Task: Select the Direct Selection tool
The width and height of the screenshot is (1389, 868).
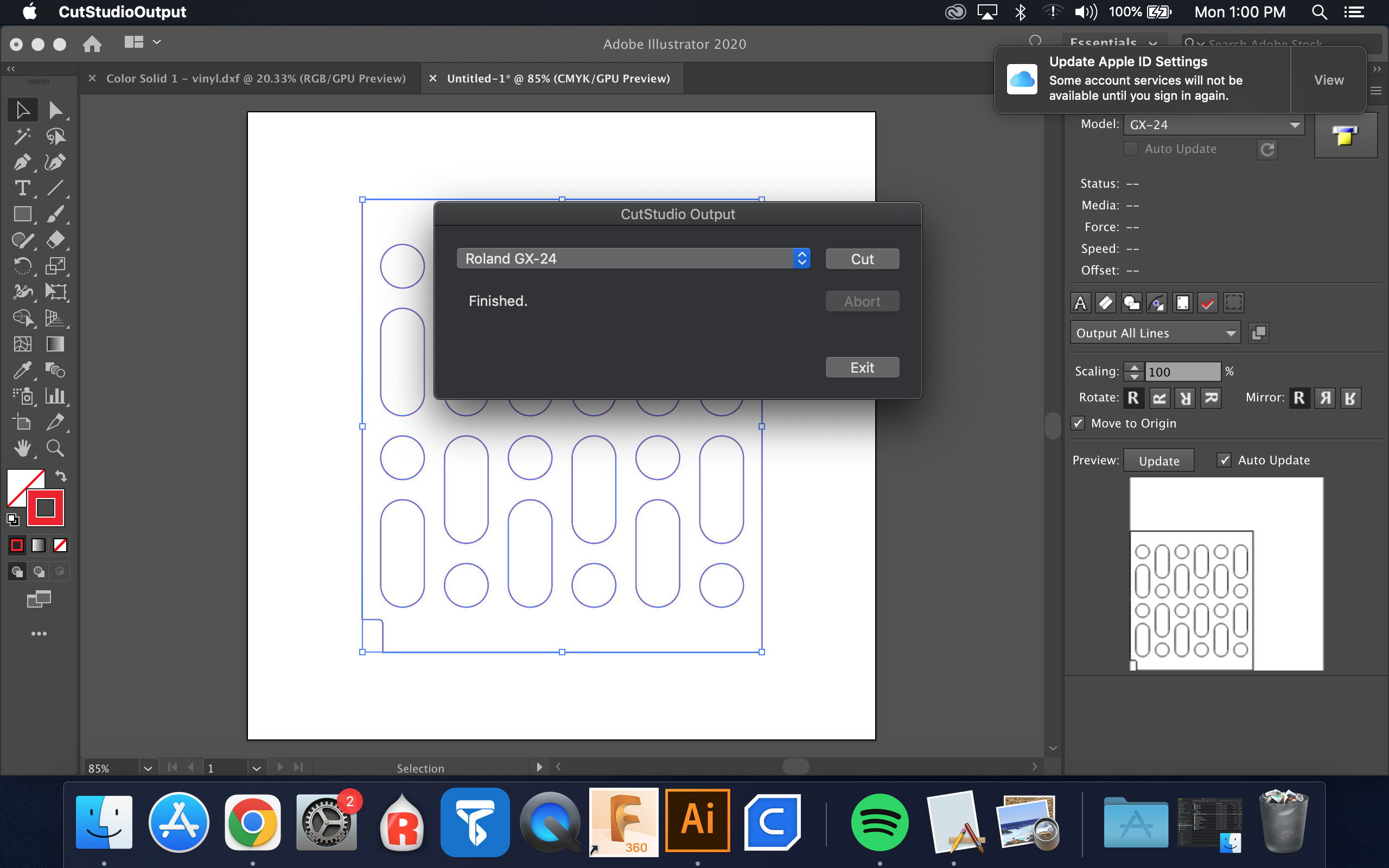Action: [x=55, y=110]
